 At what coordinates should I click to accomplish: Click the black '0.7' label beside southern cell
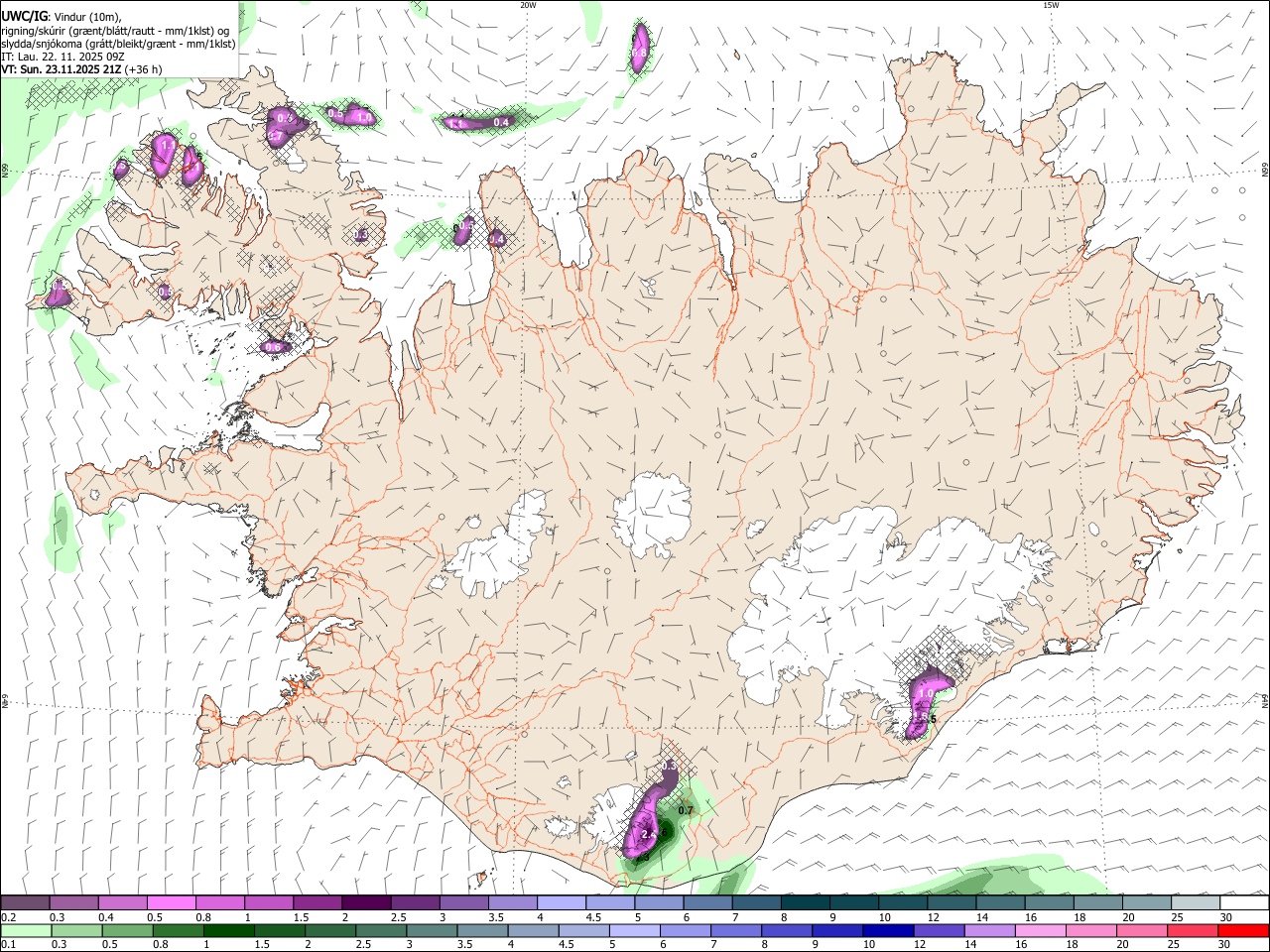(x=685, y=811)
